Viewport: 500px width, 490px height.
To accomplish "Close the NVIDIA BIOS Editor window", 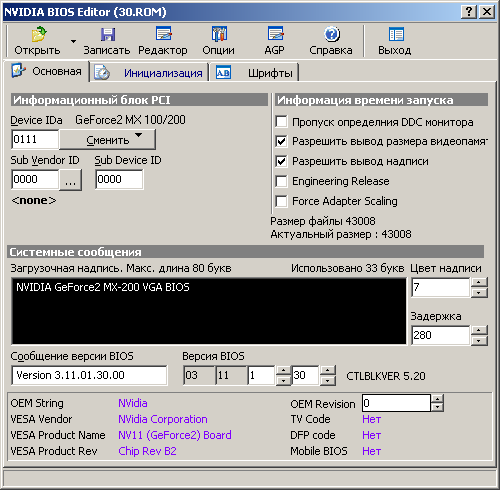I will 487,12.
